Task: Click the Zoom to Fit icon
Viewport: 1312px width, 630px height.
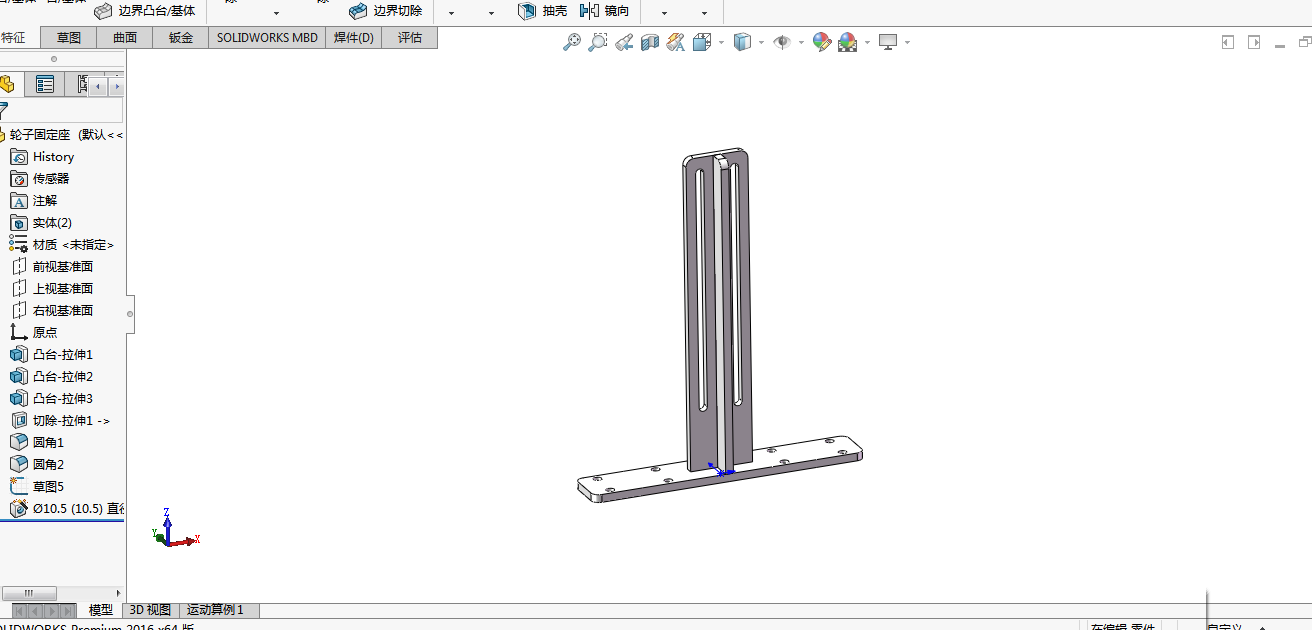Action: point(572,42)
